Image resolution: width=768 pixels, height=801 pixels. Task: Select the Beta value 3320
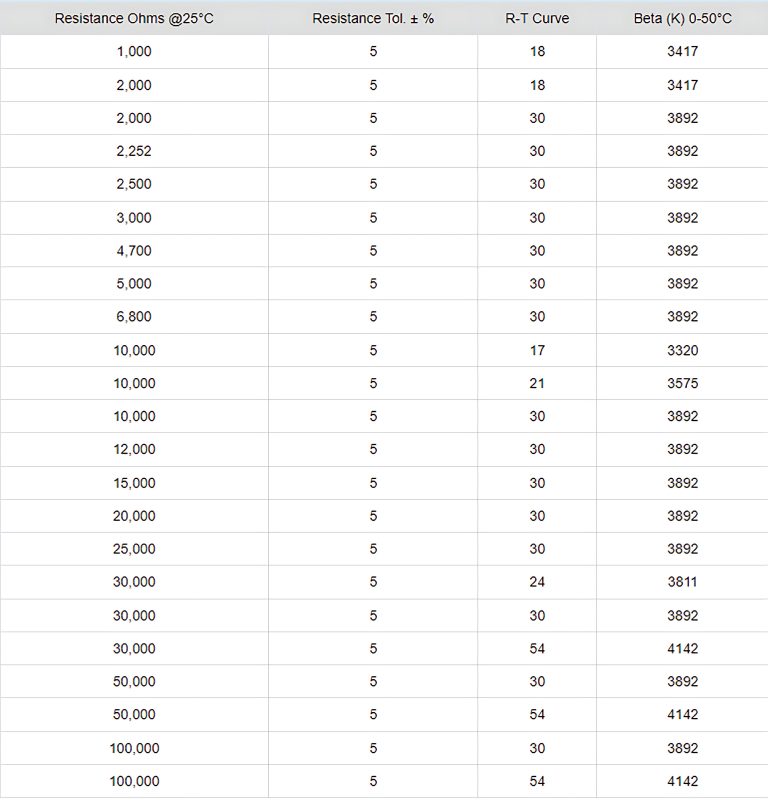(682, 350)
